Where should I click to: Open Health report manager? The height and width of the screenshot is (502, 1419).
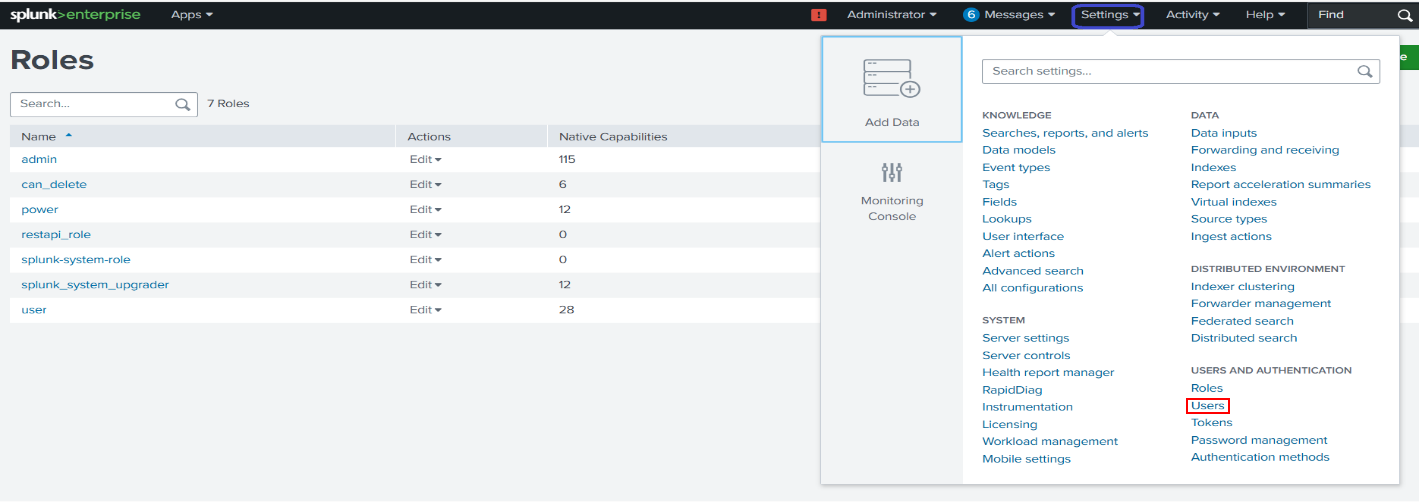[x=1048, y=372]
